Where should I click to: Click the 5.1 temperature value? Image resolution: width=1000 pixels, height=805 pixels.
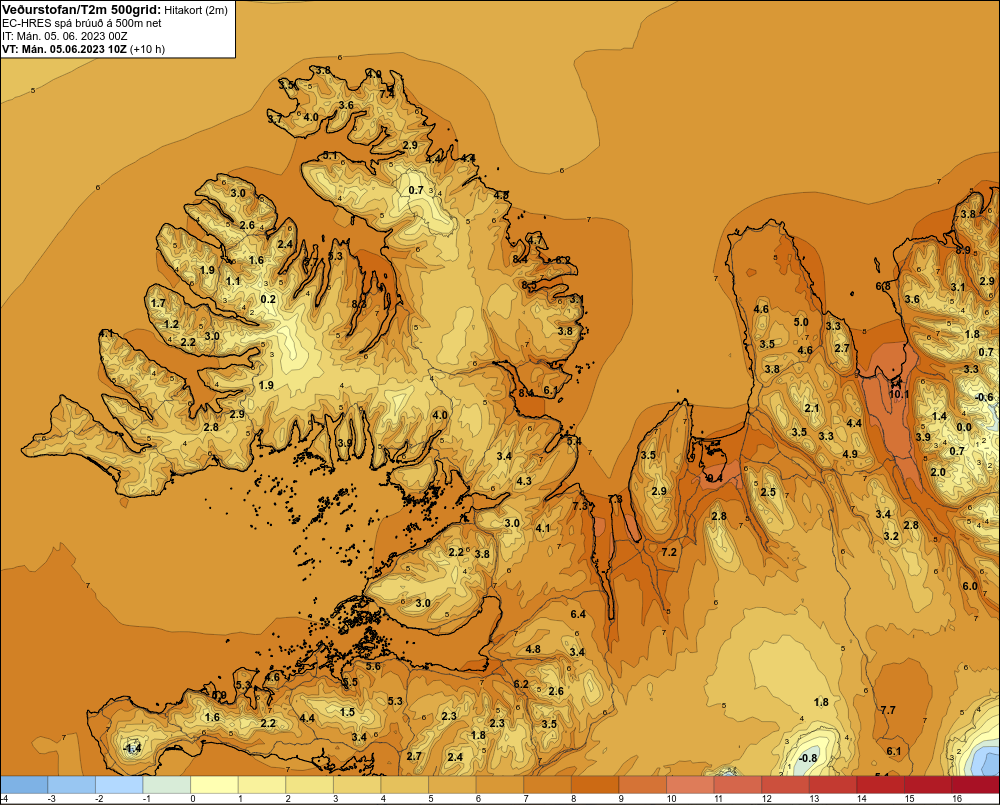330,155
